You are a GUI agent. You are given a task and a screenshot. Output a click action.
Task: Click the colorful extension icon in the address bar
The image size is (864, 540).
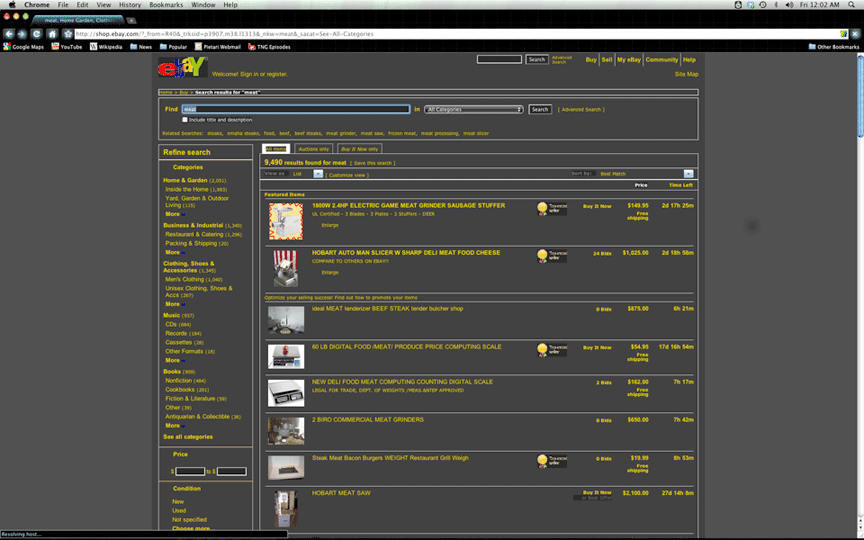pyautogui.click(x=843, y=34)
